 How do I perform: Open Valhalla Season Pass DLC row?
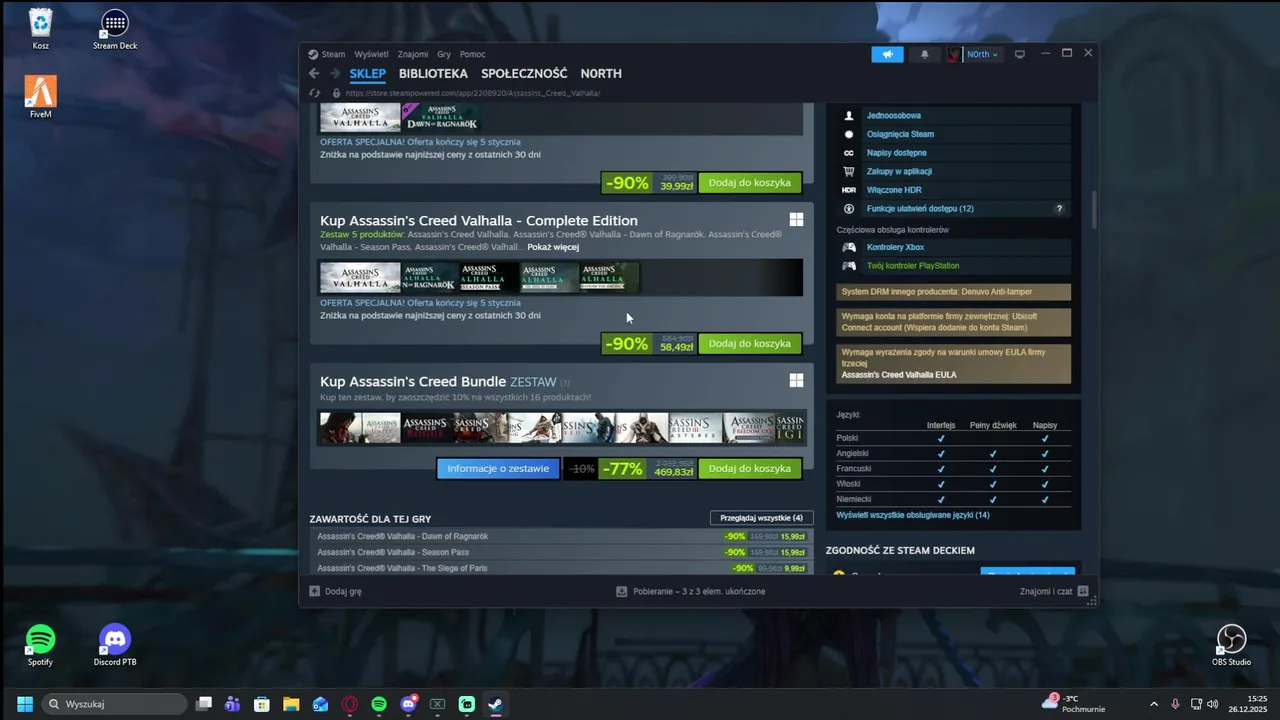pyautogui.click(x=561, y=552)
